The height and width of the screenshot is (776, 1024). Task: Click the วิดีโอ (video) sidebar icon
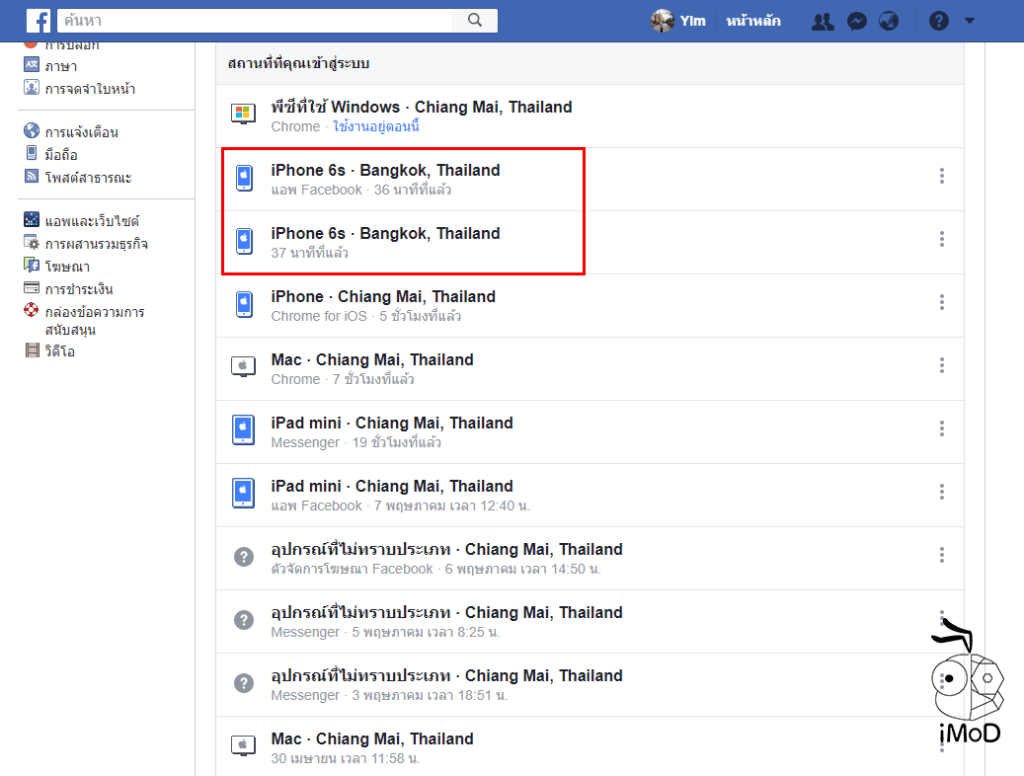(x=34, y=350)
